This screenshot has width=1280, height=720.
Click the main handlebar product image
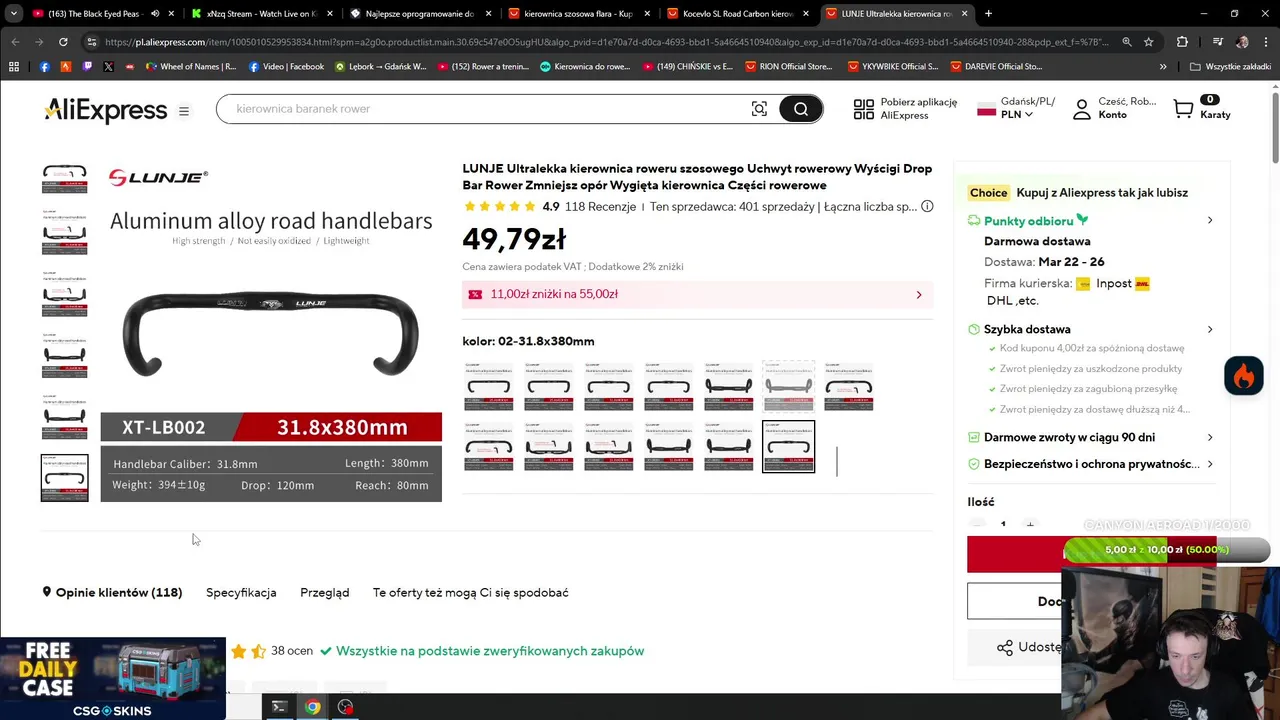271,332
